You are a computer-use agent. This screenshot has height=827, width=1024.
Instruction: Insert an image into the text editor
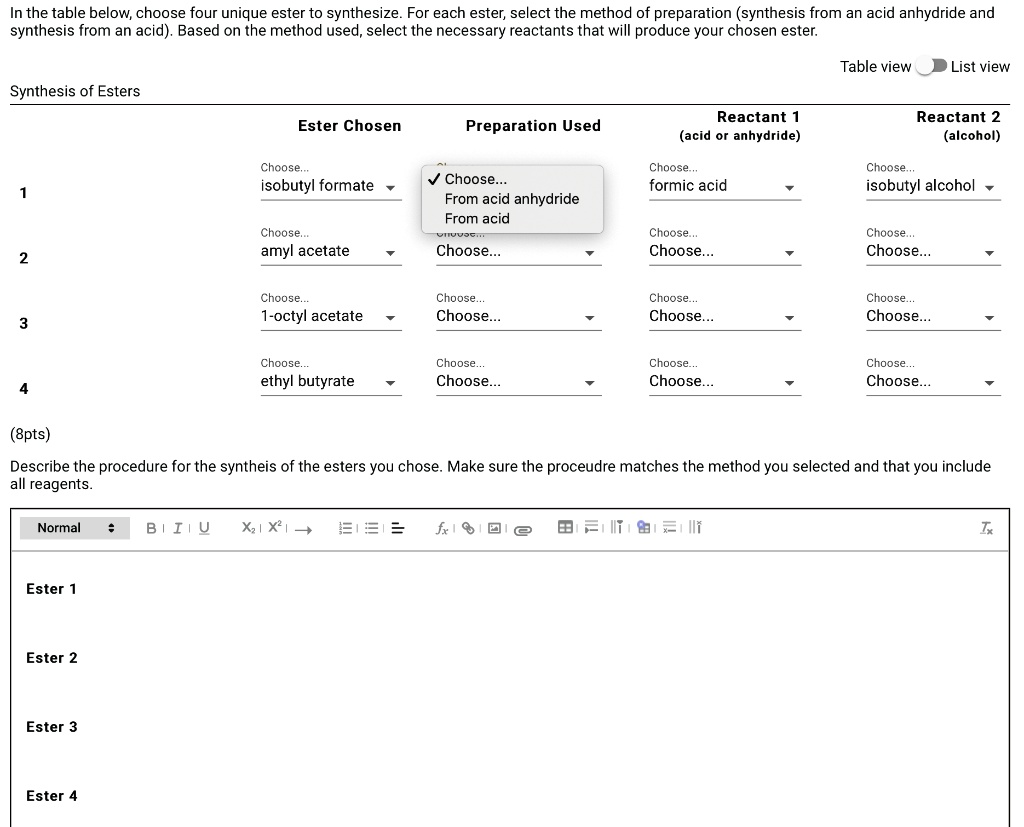(495, 528)
